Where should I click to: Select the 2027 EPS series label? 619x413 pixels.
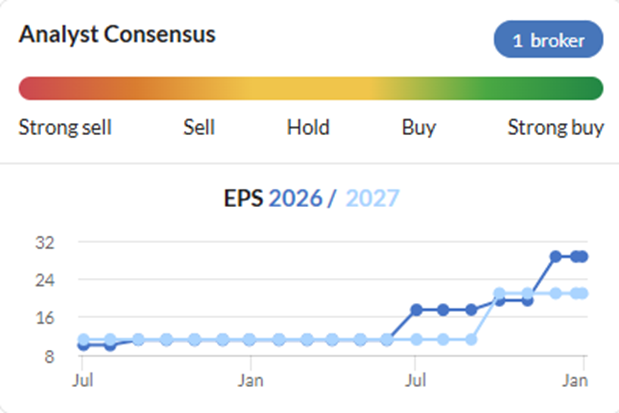[x=372, y=198]
